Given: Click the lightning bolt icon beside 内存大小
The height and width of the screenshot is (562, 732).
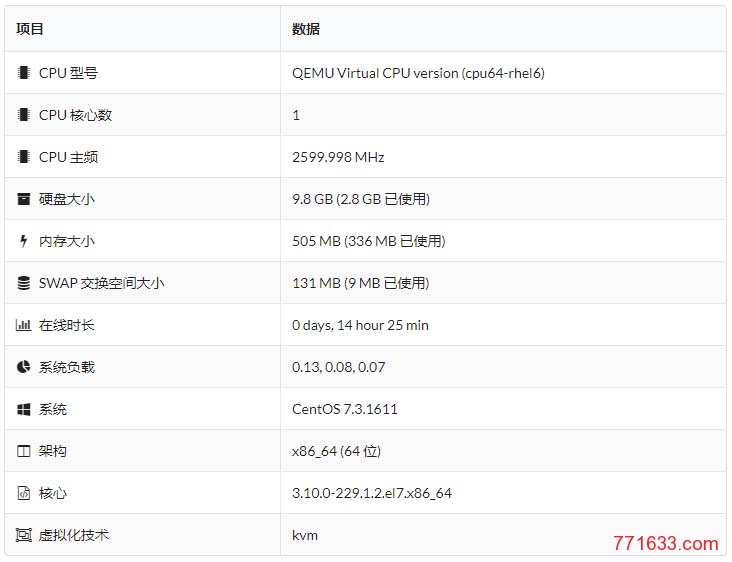Looking at the screenshot, I should pos(23,241).
